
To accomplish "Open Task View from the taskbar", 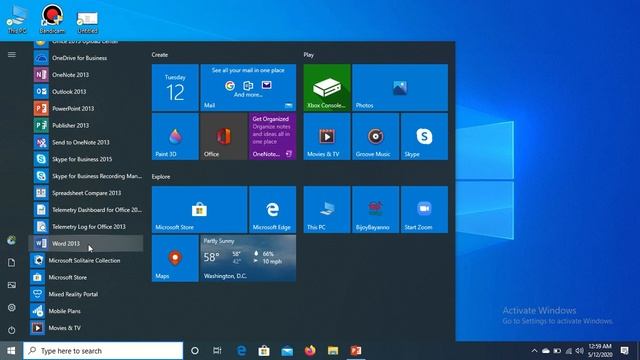I will (x=217, y=351).
